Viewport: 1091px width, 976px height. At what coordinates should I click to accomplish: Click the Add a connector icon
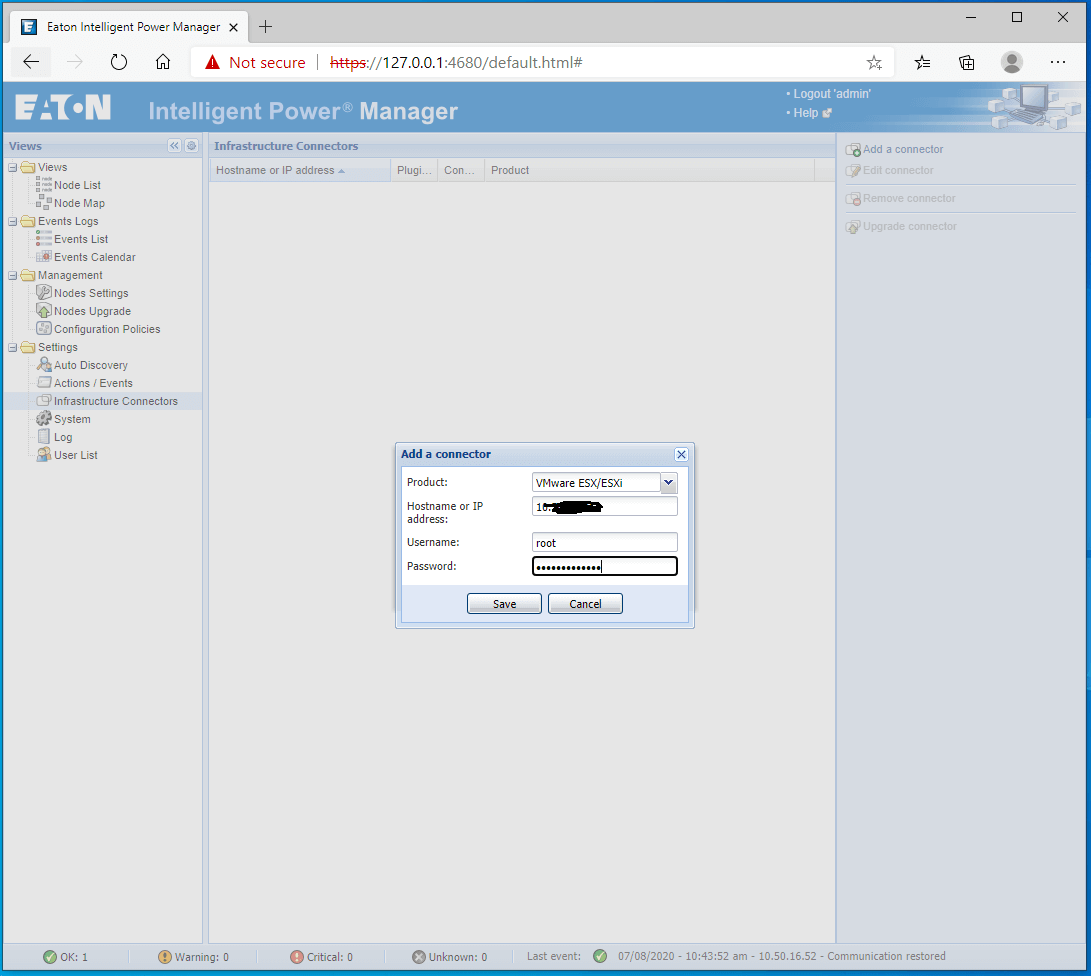click(x=853, y=149)
